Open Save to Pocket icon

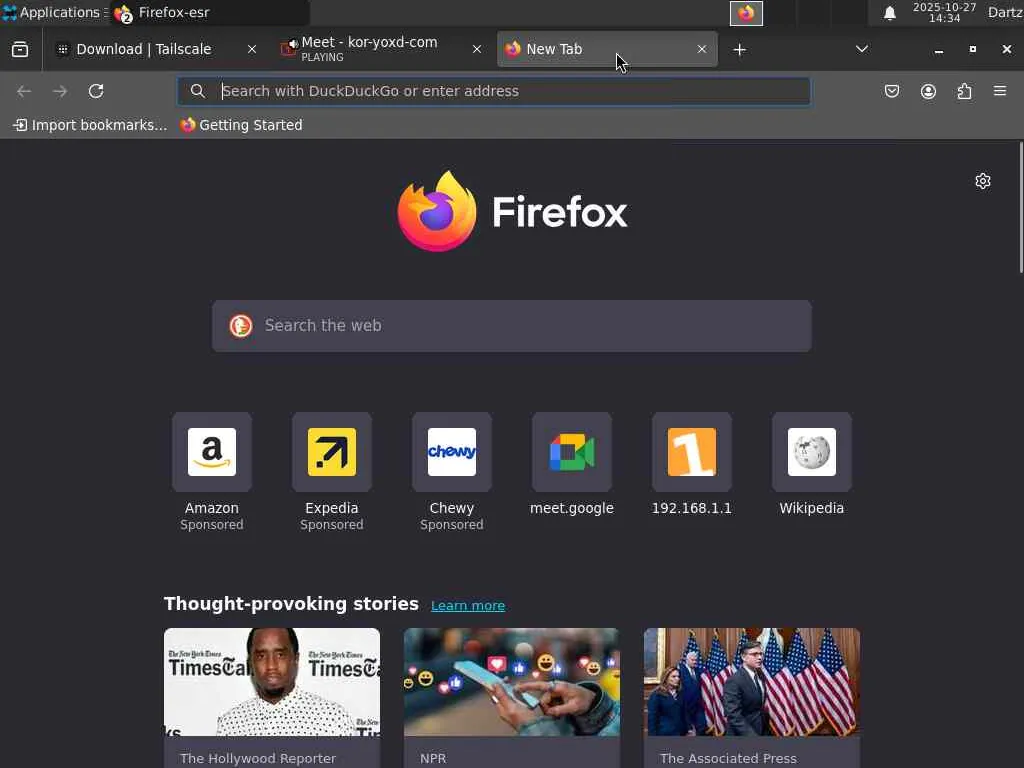point(892,91)
